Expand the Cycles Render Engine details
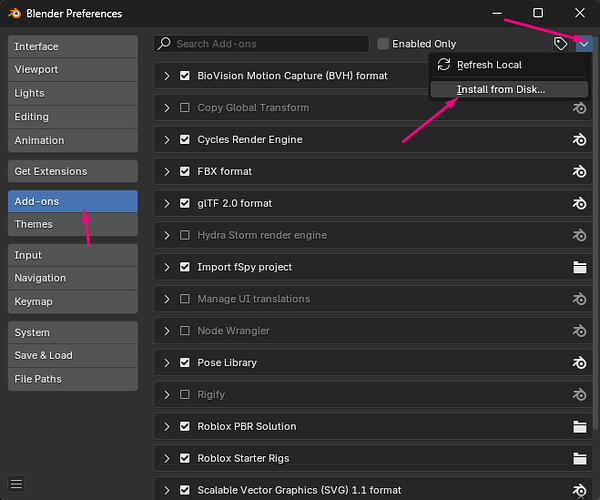Image resolution: width=600 pixels, height=500 pixels. pos(166,140)
